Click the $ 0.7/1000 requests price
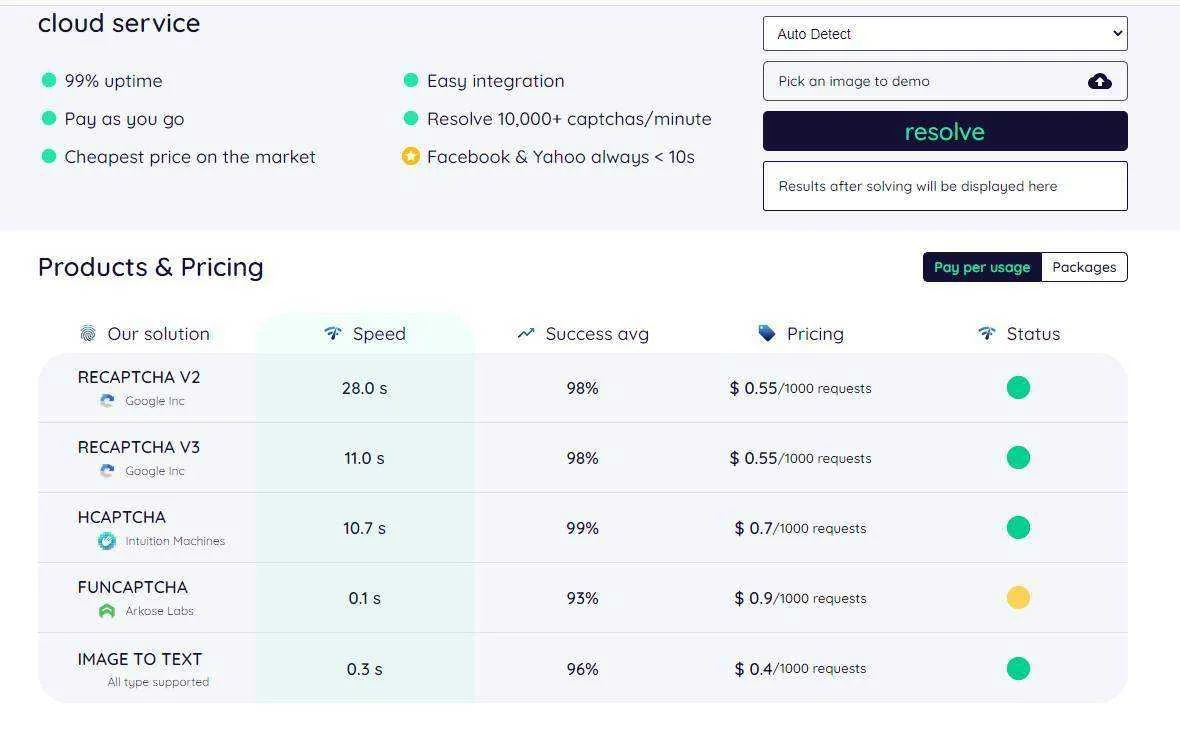The height and width of the screenshot is (743, 1180). pyautogui.click(x=801, y=528)
